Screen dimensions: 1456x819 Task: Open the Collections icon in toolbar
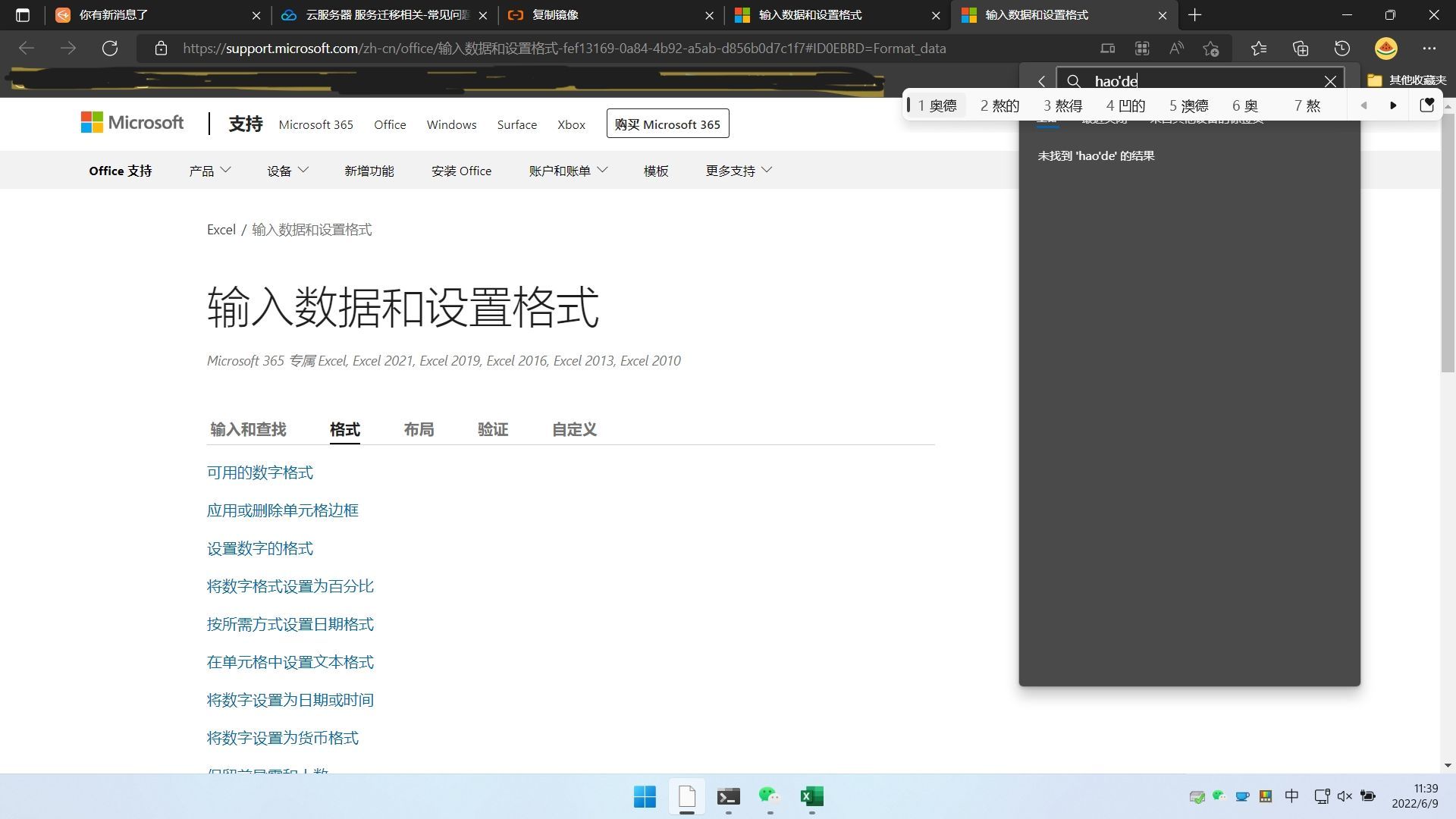pyautogui.click(x=1301, y=49)
